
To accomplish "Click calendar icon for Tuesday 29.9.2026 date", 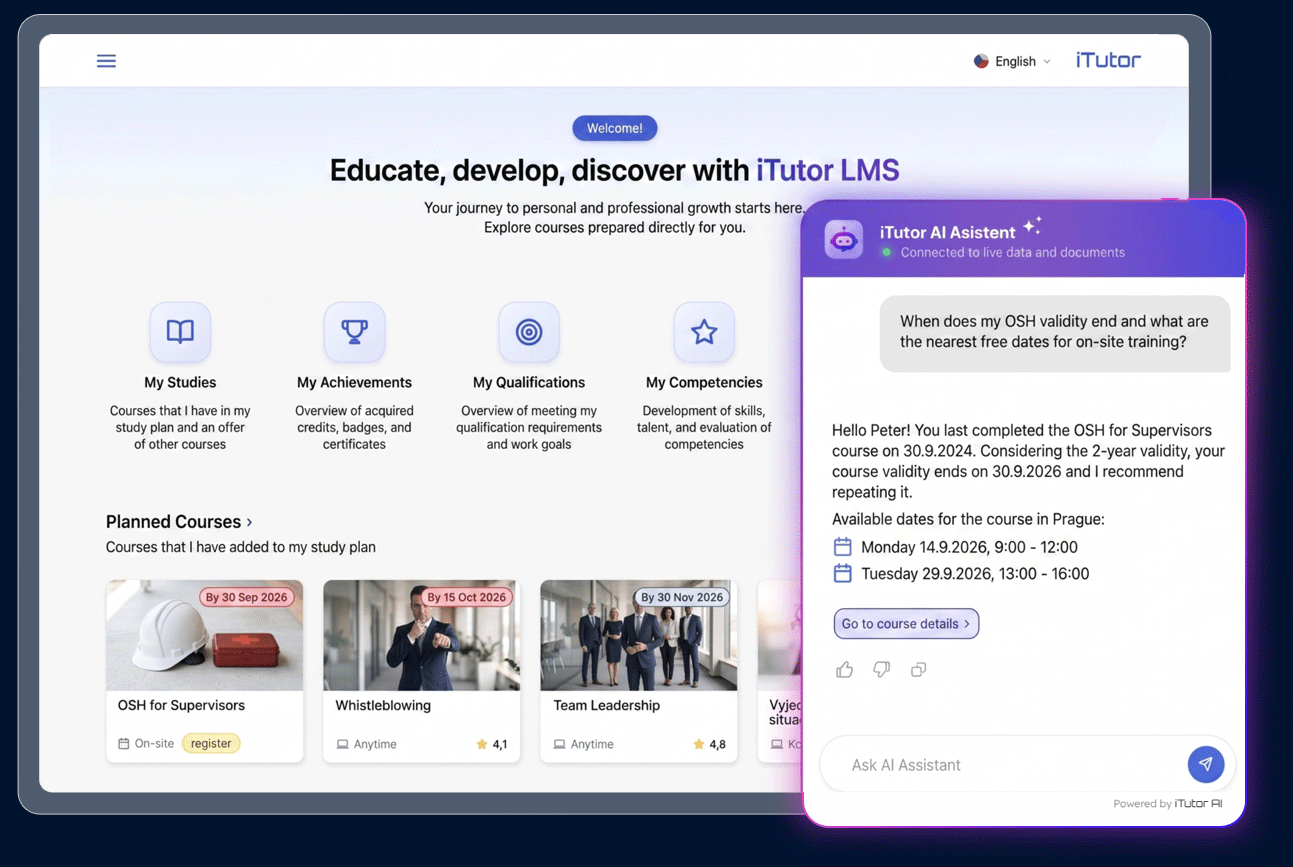I will (843, 573).
